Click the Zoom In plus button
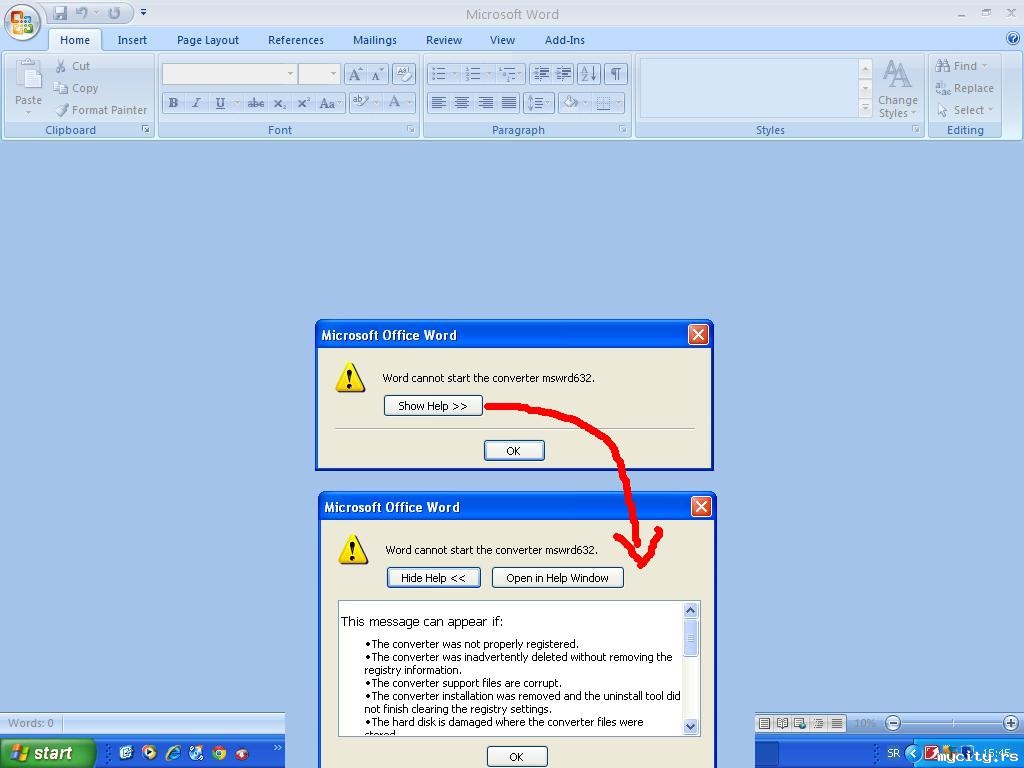 click(1011, 723)
